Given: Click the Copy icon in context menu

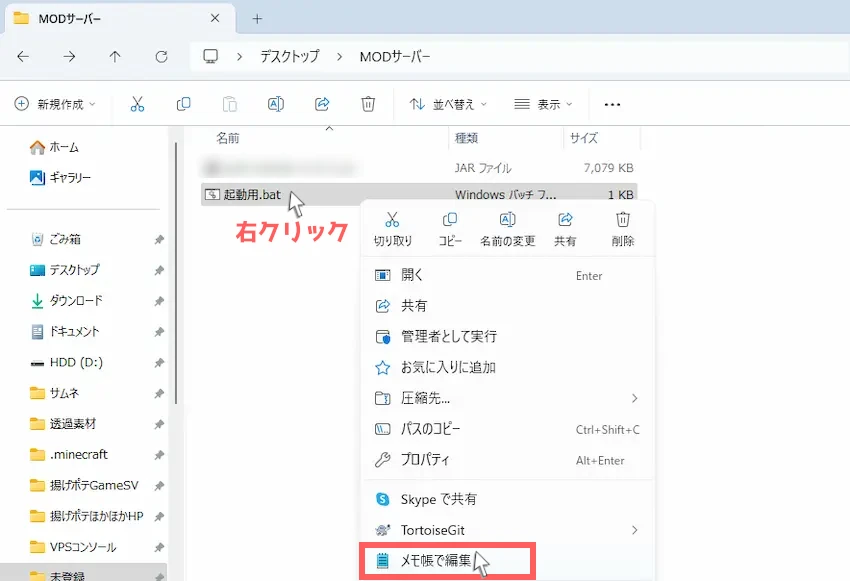Looking at the screenshot, I should click(450, 221).
